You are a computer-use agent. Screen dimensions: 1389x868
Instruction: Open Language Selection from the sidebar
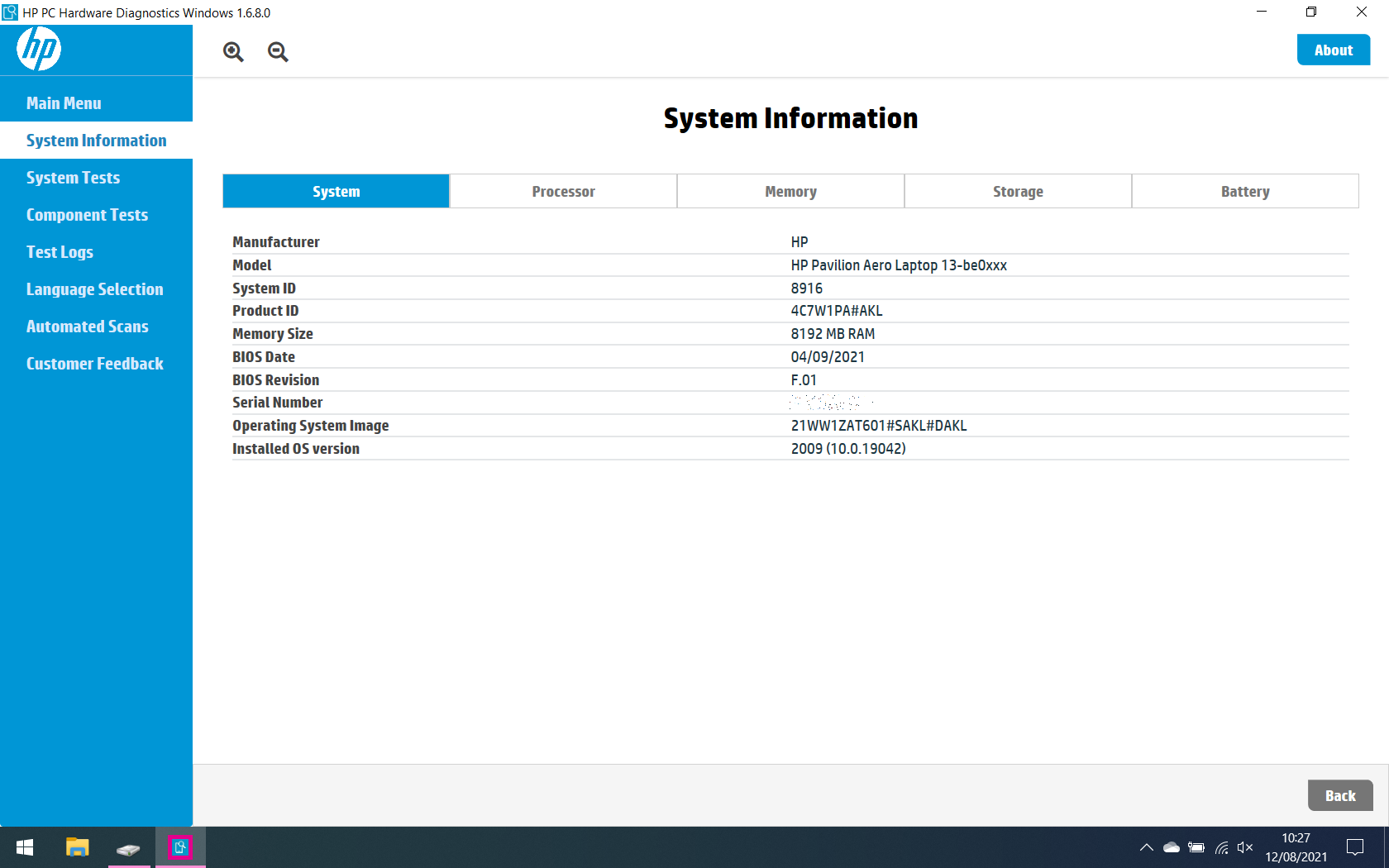click(96, 289)
